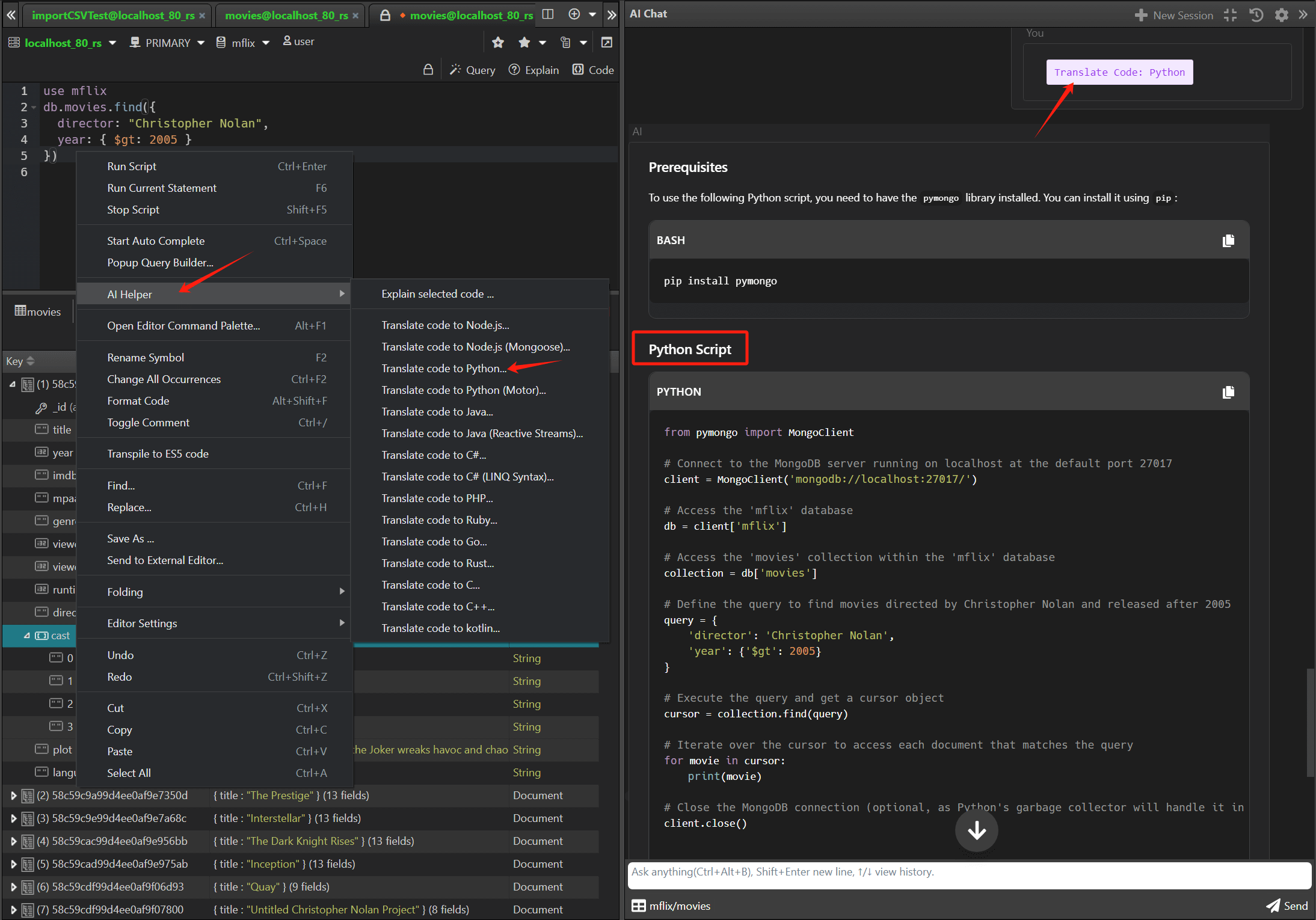
Task: Click the AI Chat vertical scrollbar
Action: tap(1311, 723)
